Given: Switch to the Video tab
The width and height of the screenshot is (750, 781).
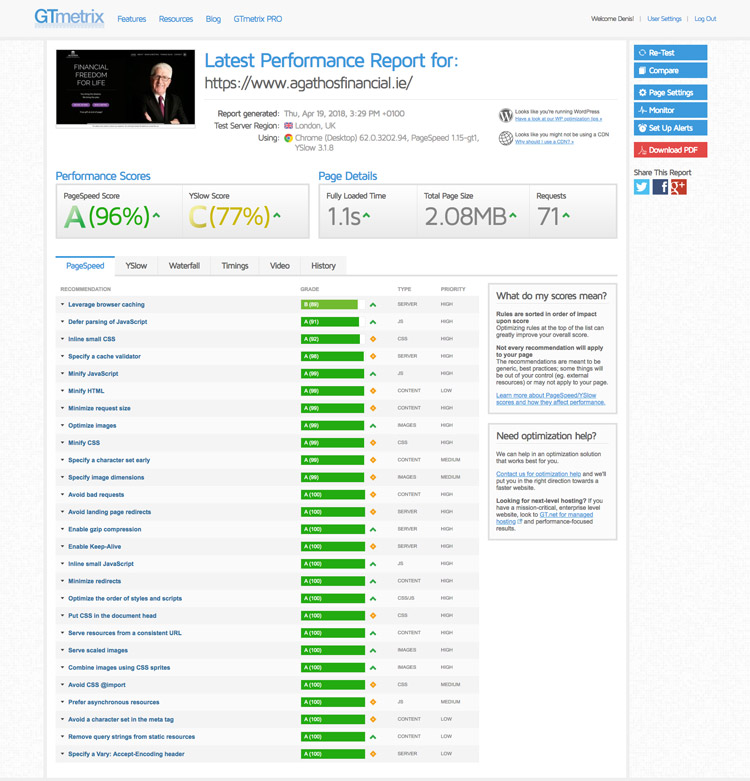Looking at the screenshot, I should pyautogui.click(x=279, y=266).
